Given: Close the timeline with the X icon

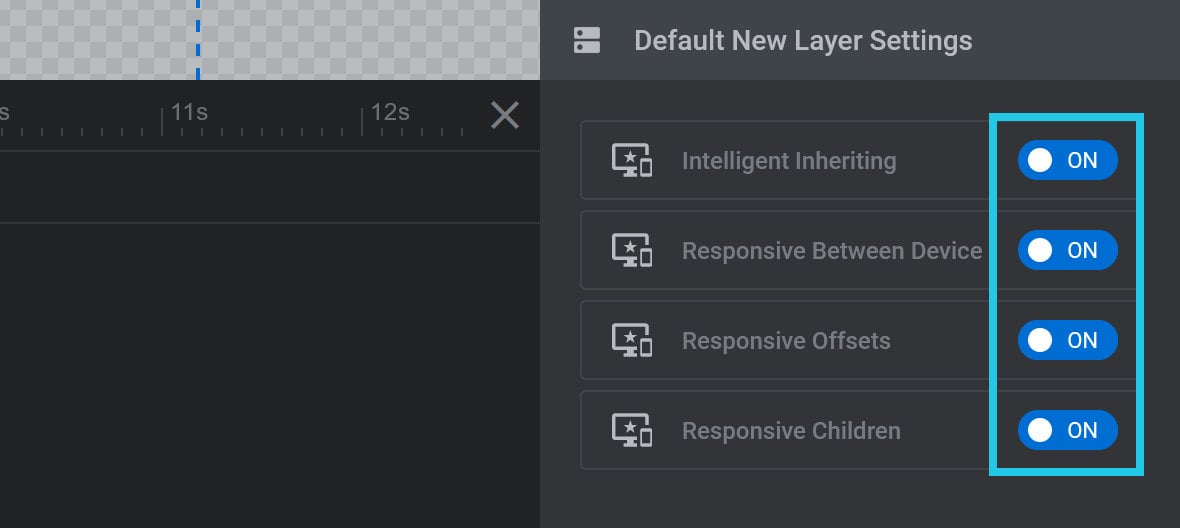Looking at the screenshot, I should point(505,116).
